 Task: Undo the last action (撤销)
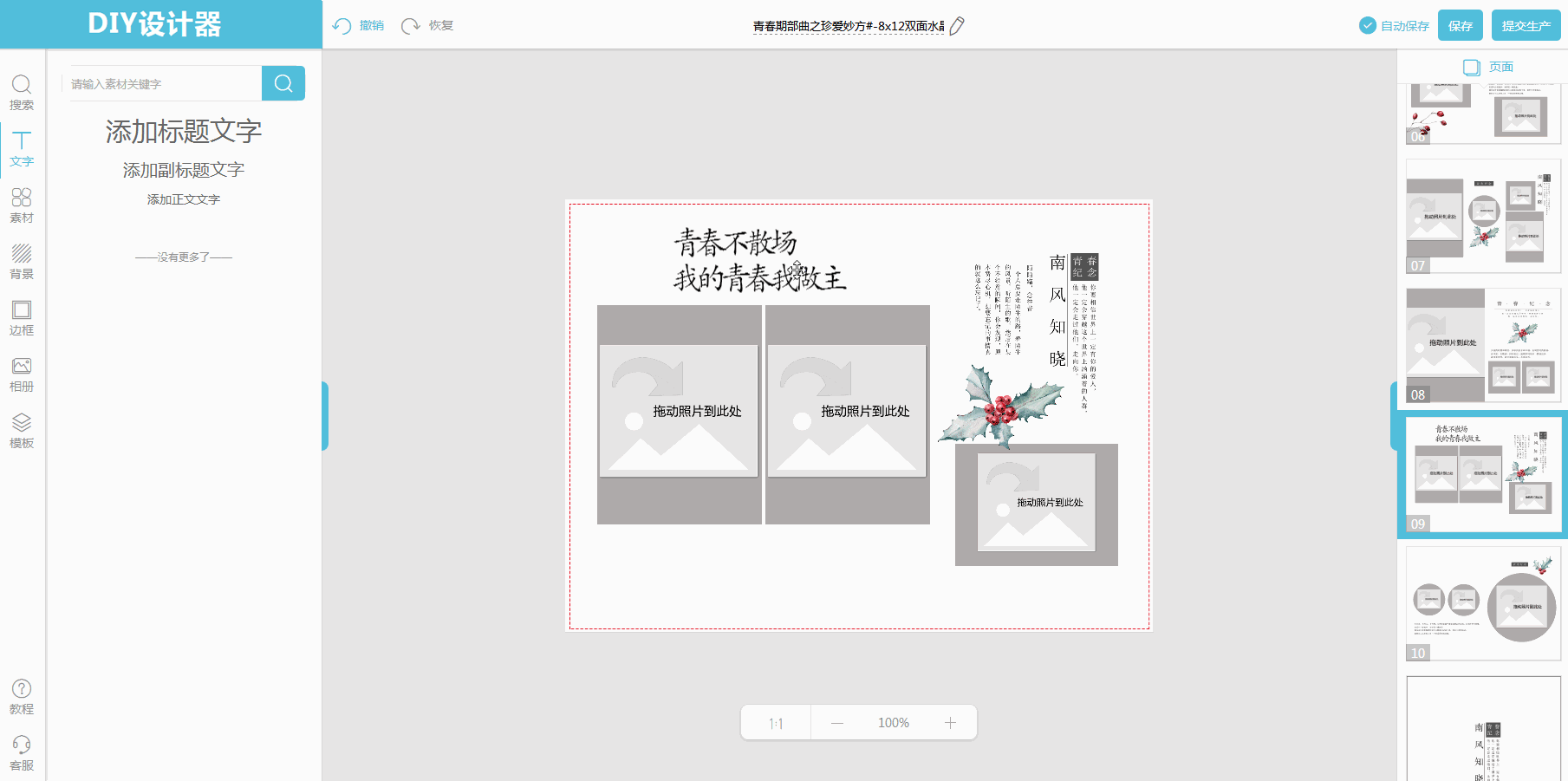point(358,26)
